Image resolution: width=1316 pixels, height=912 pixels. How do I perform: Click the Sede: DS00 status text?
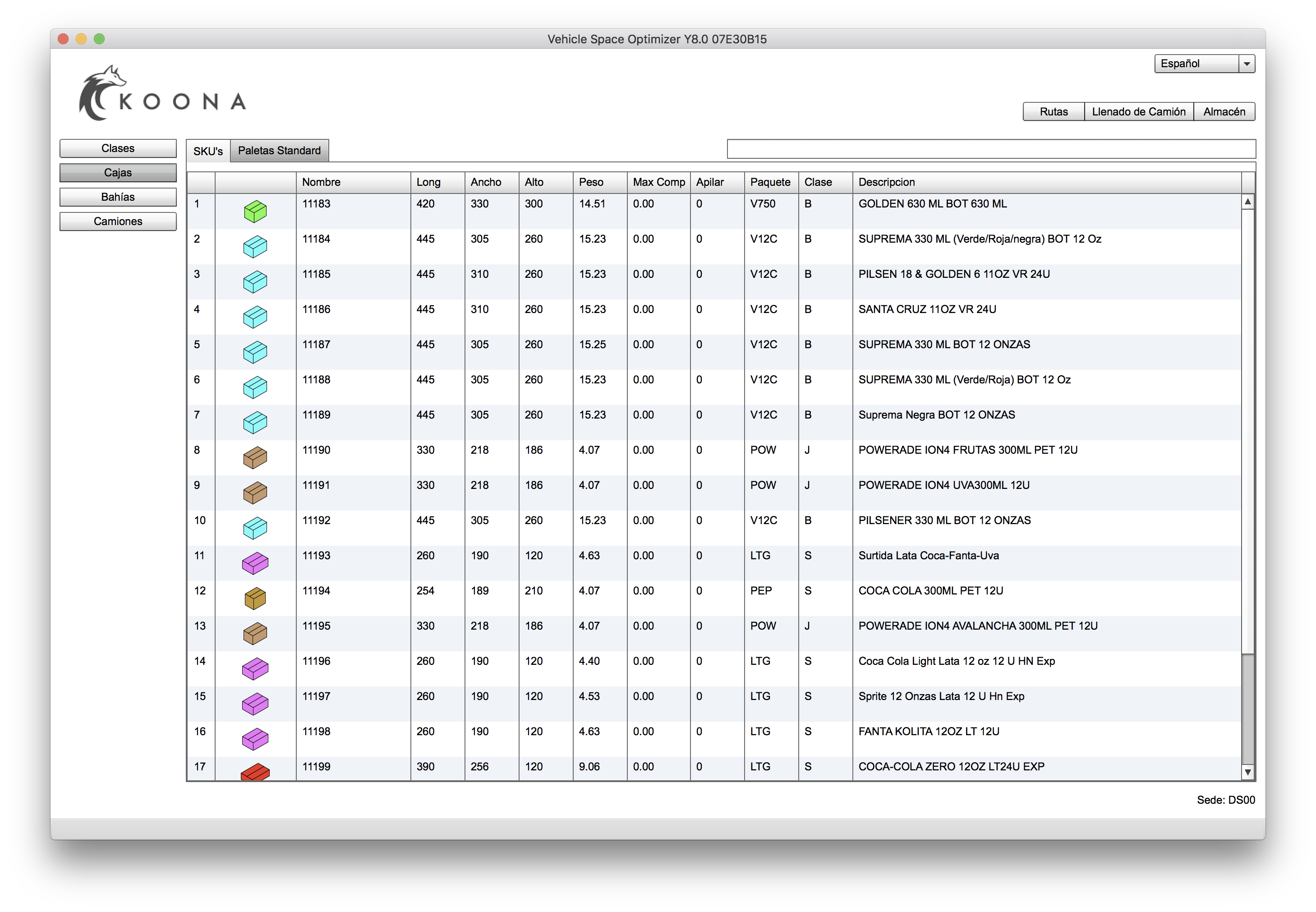point(1226,800)
